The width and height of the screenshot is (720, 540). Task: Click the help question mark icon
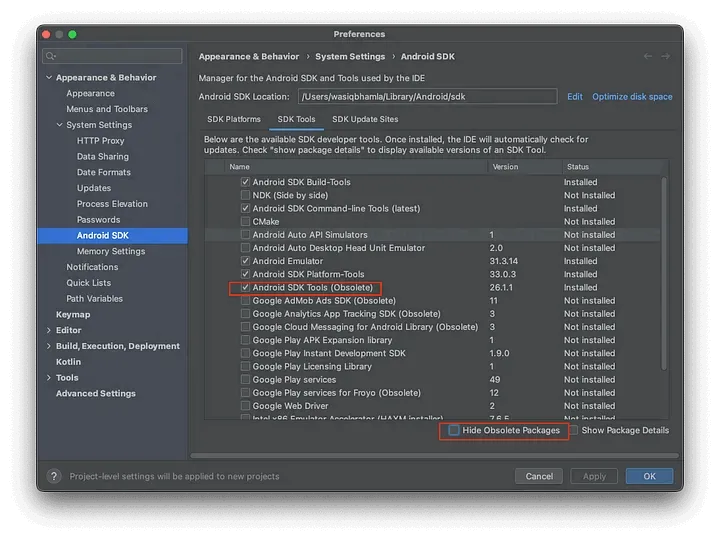point(54,476)
